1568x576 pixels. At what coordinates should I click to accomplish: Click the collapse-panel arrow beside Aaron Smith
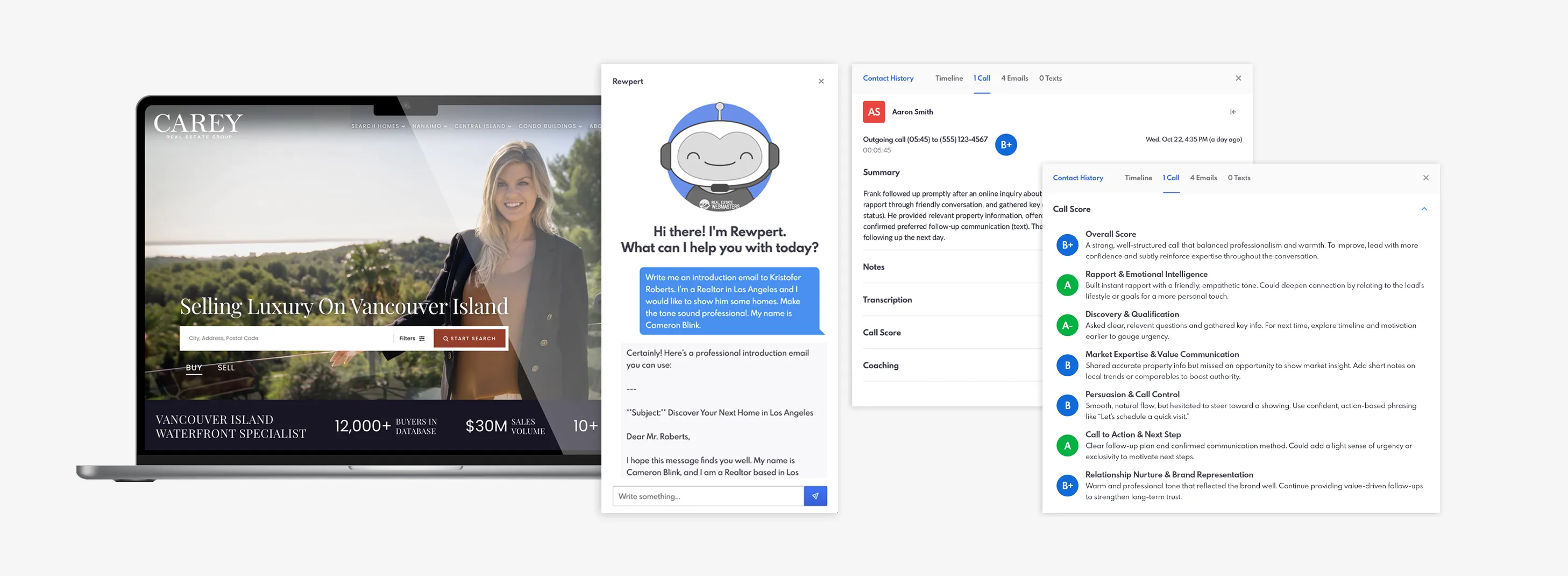click(1234, 111)
